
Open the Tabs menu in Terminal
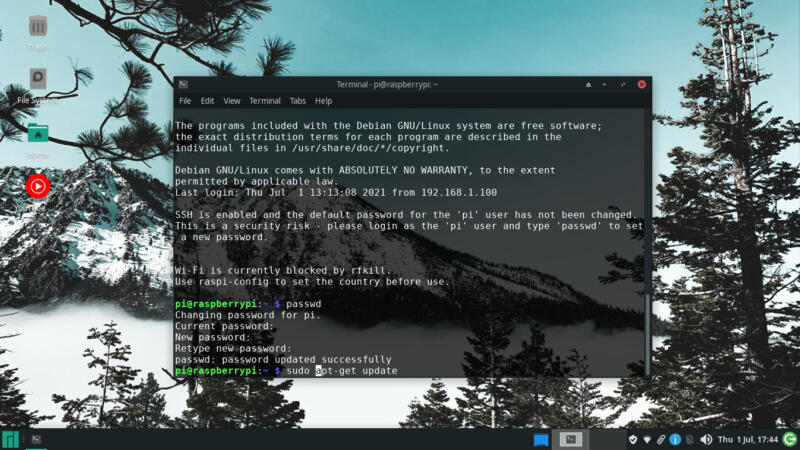tap(297, 101)
